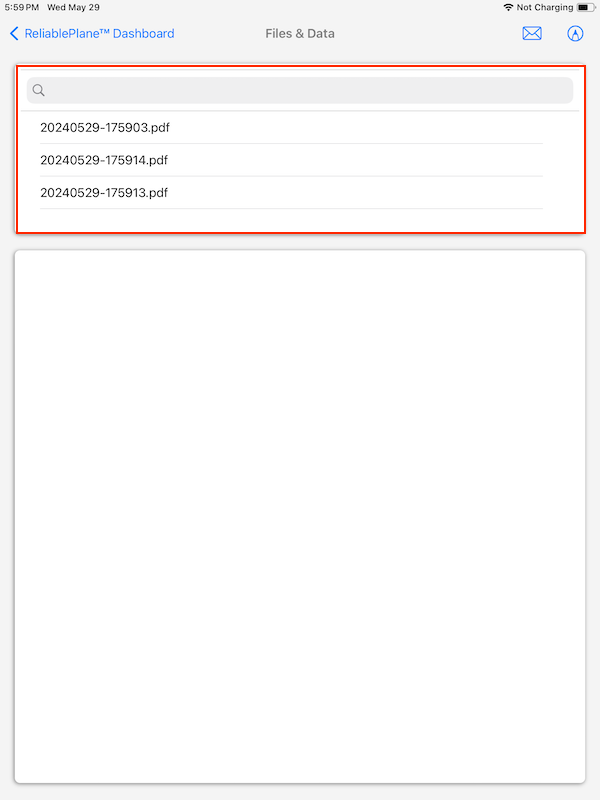
Task: Click blank area below last PDF entry
Action: tap(299, 220)
